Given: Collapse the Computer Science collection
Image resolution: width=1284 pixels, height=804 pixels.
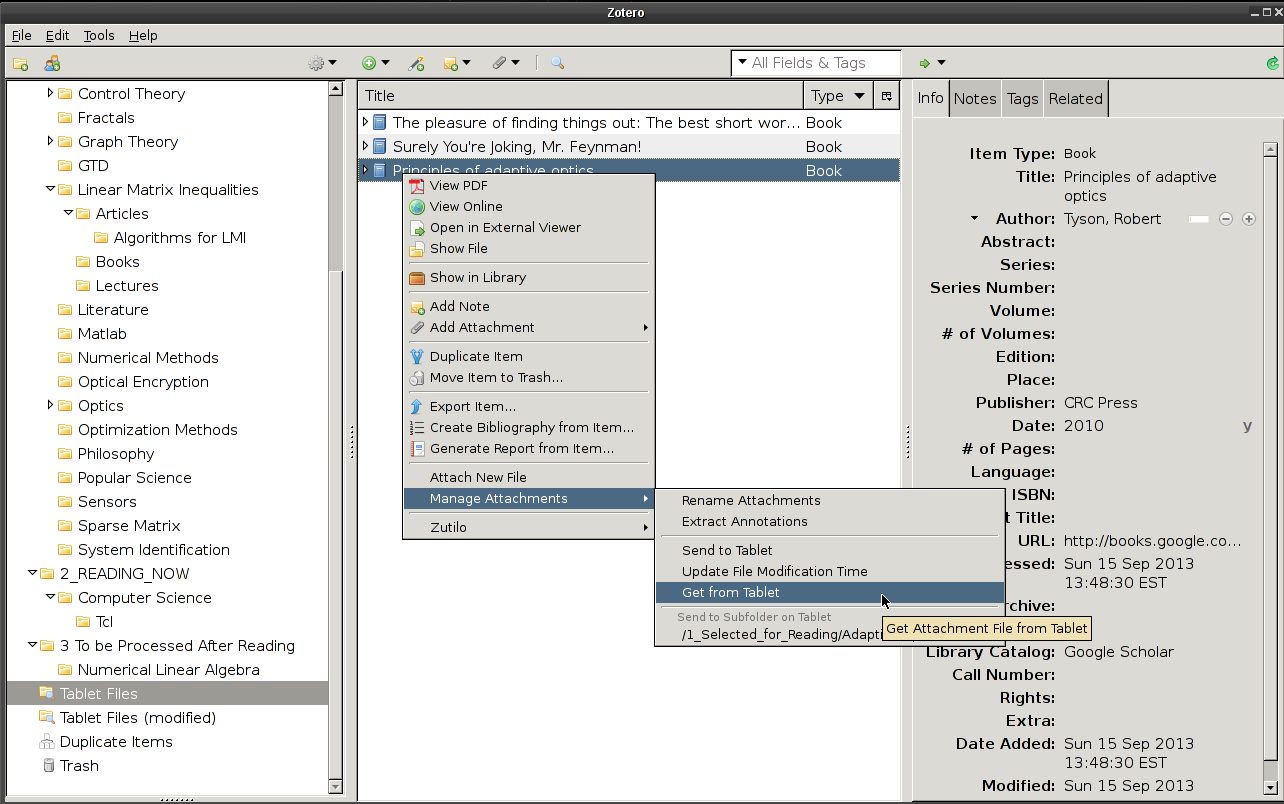Looking at the screenshot, I should [50, 598].
